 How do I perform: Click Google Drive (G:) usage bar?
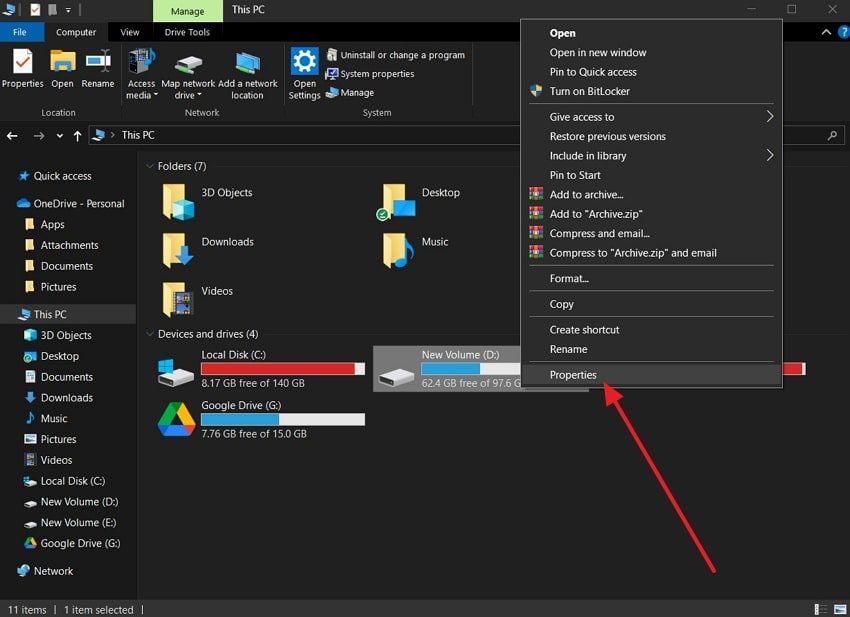pos(282,419)
